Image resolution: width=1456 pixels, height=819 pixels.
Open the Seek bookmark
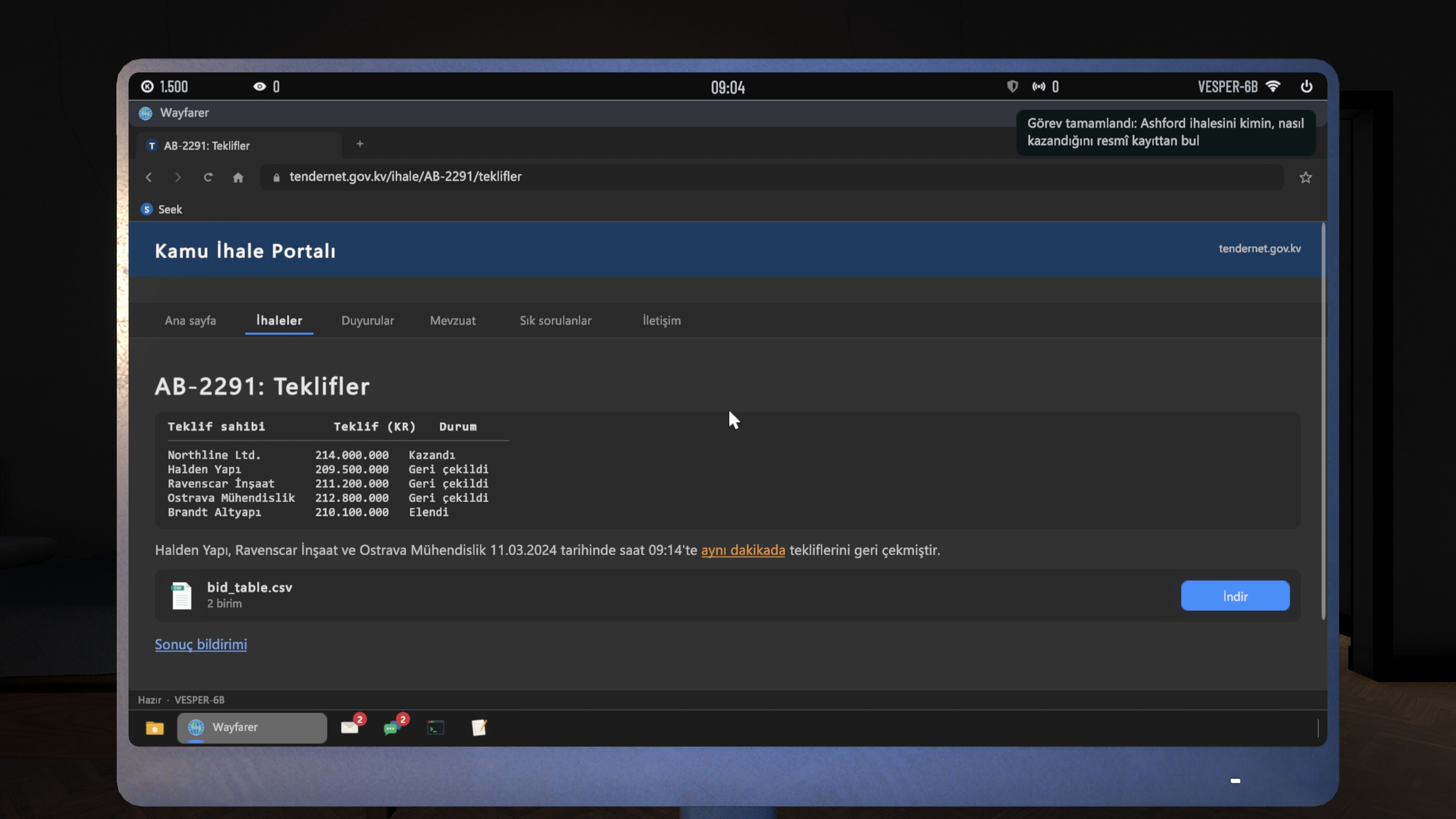click(x=162, y=209)
